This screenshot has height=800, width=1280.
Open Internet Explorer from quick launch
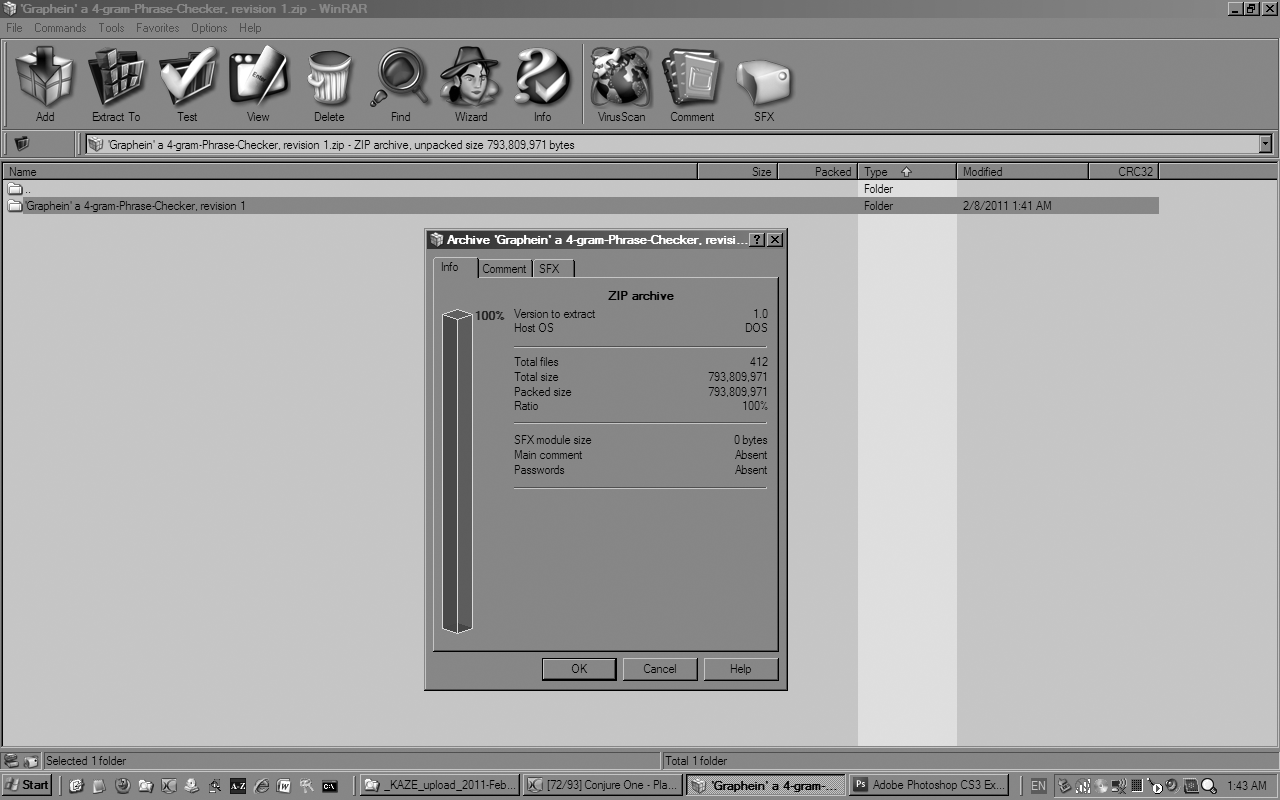pyautogui.click(x=261, y=785)
